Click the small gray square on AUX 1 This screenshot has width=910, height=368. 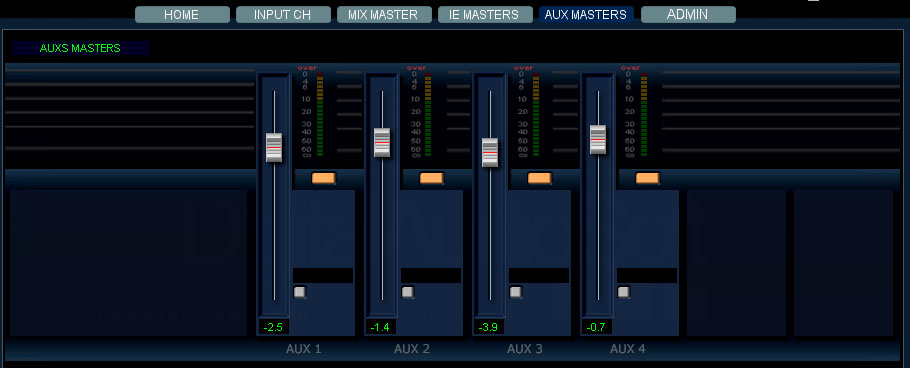click(x=299, y=292)
